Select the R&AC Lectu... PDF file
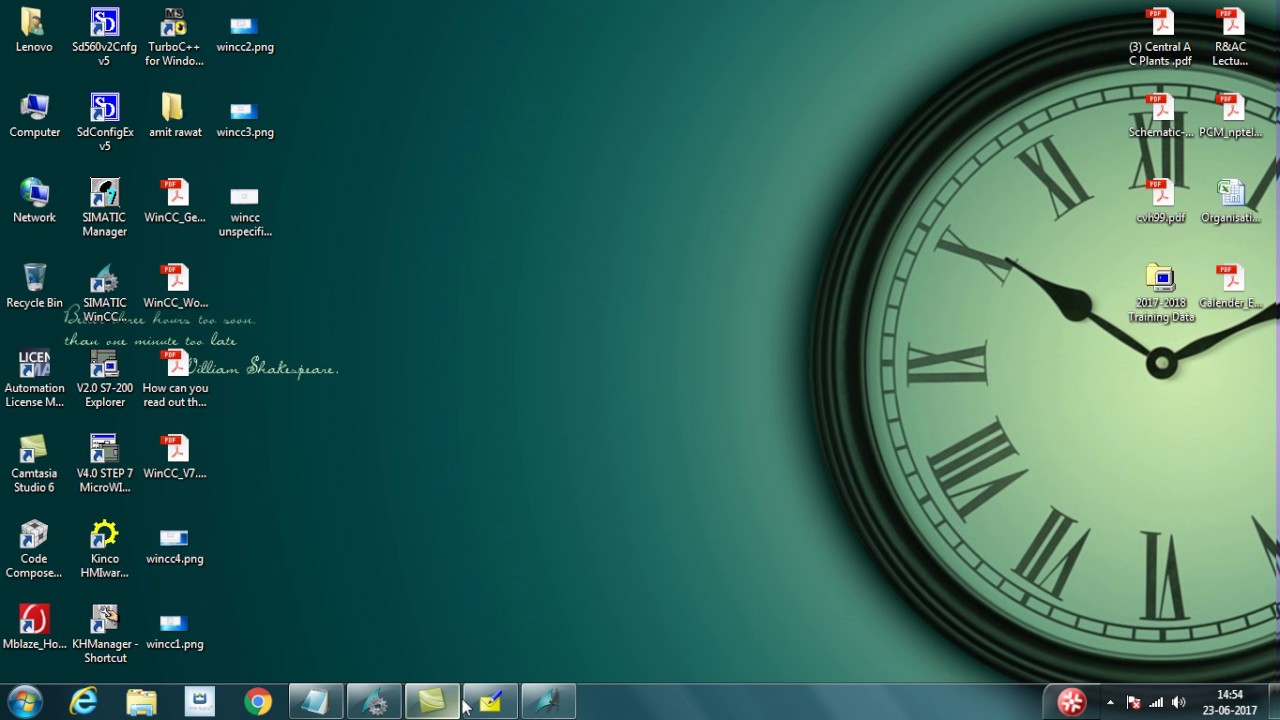The height and width of the screenshot is (720, 1280). 1230,37
